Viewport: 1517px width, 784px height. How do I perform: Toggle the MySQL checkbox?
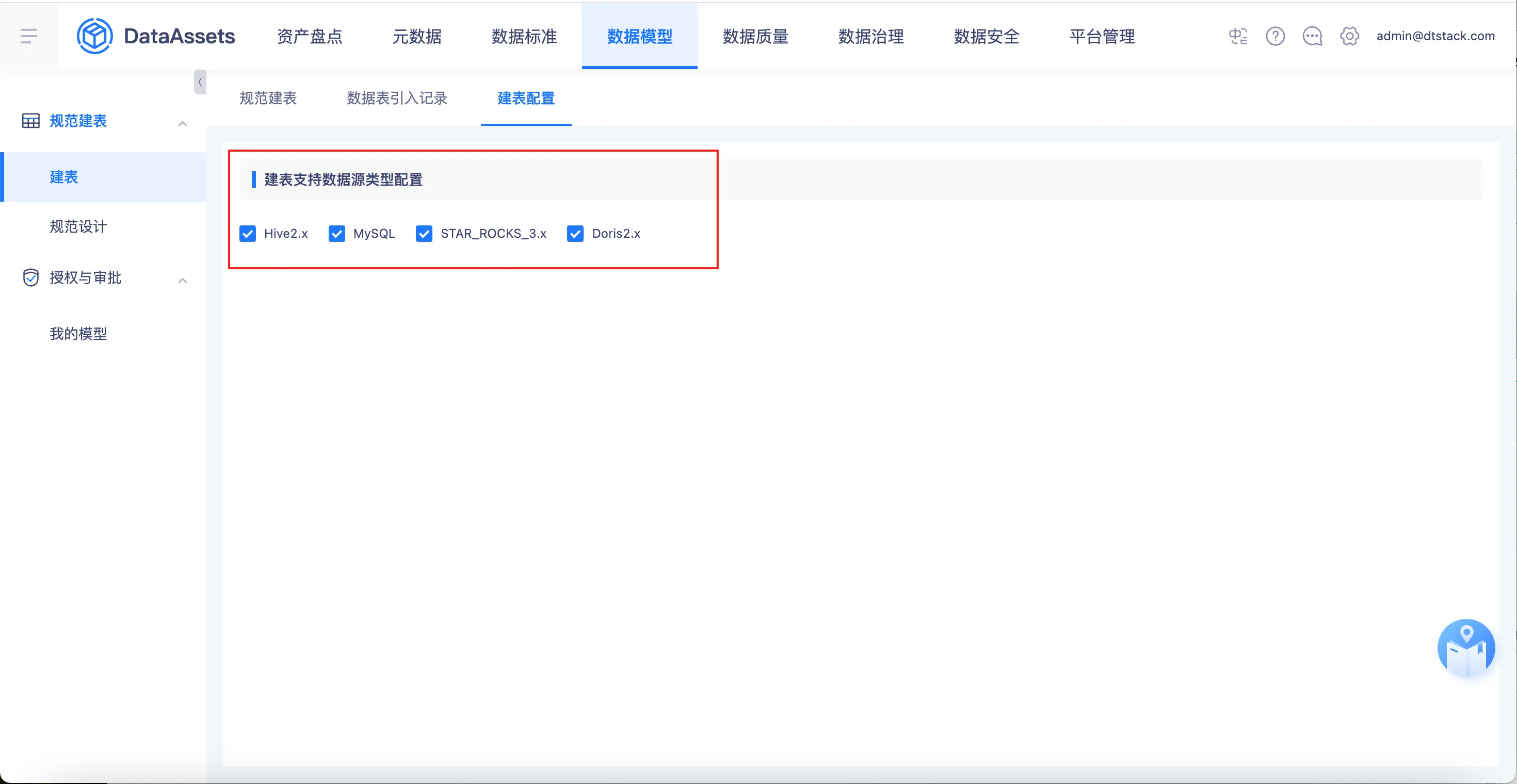click(x=337, y=234)
